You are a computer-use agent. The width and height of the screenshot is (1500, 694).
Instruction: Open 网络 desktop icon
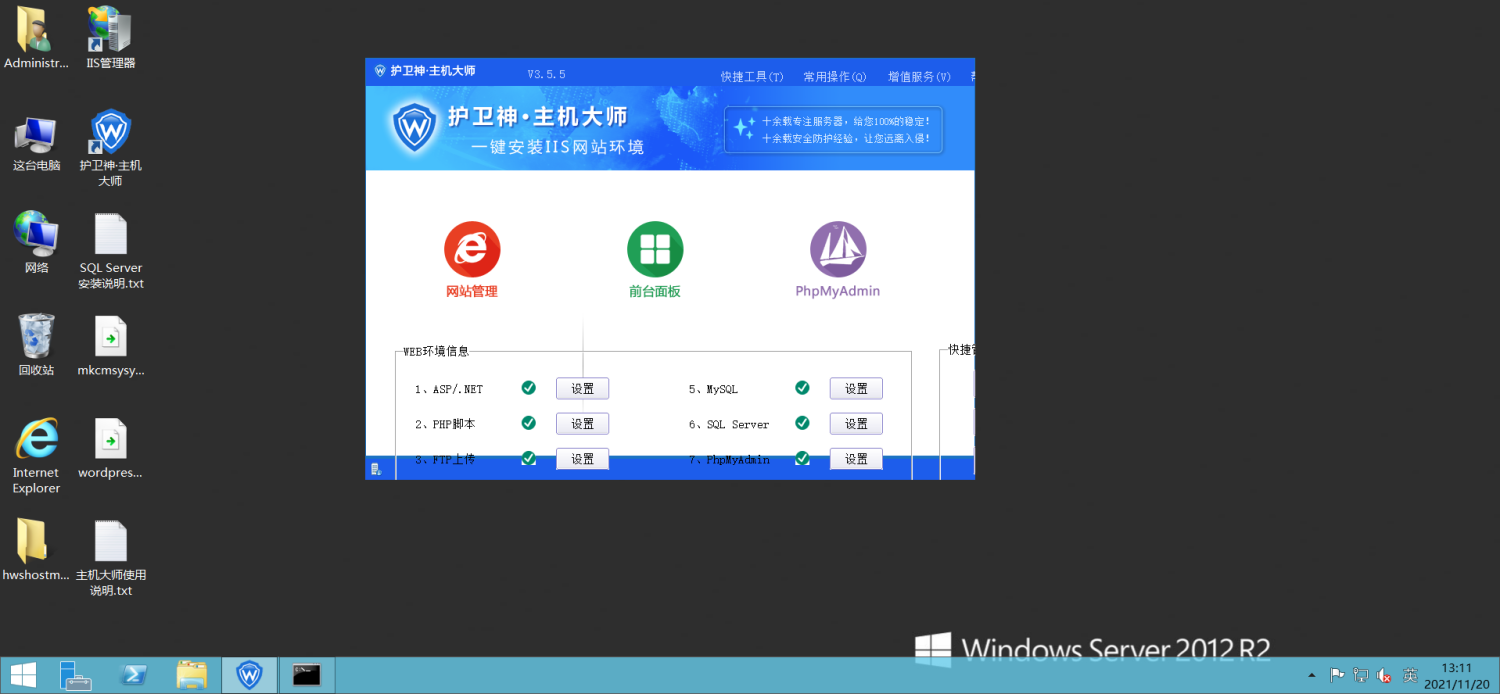[x=36, y=243]
